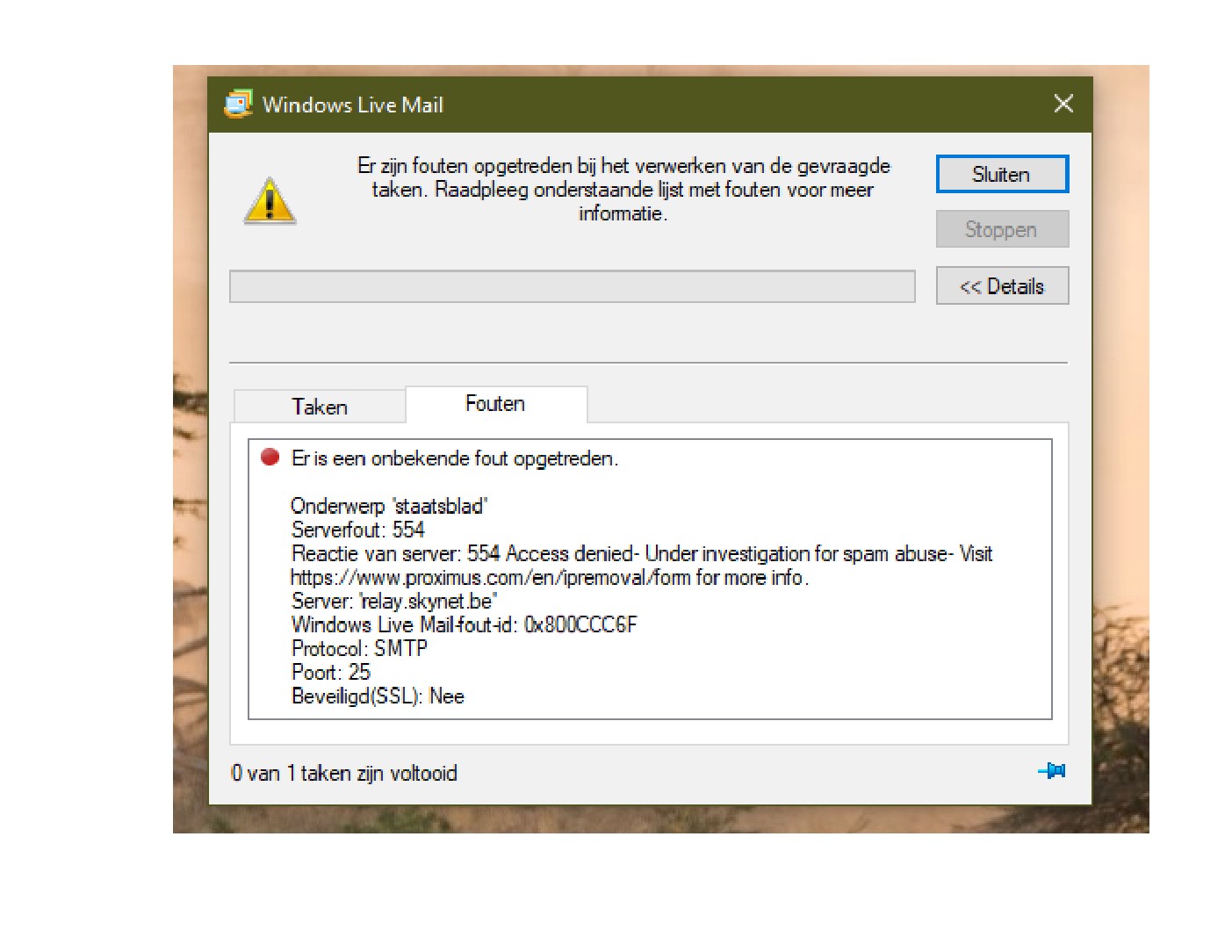Click the empty progress bar
The height and width of the screenshot is (952, 1232).
click(x=572, y=286)
